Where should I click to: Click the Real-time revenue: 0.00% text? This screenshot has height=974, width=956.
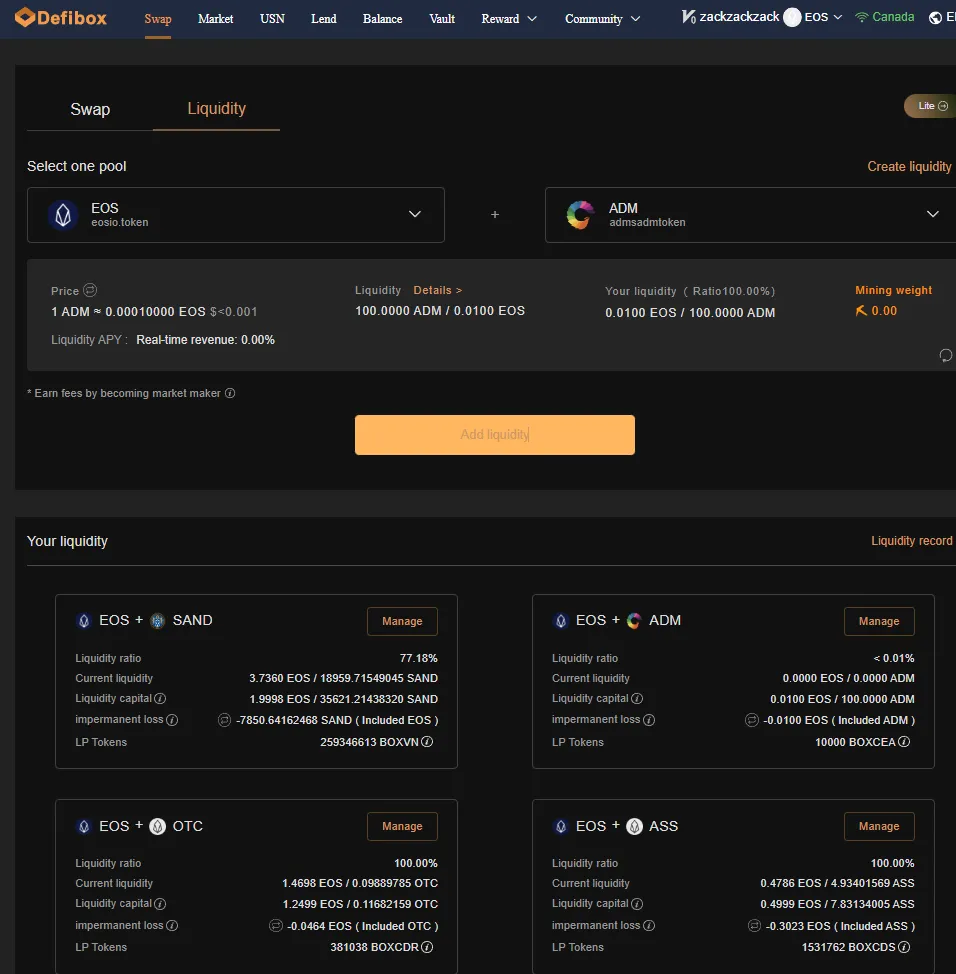(205, 340)
